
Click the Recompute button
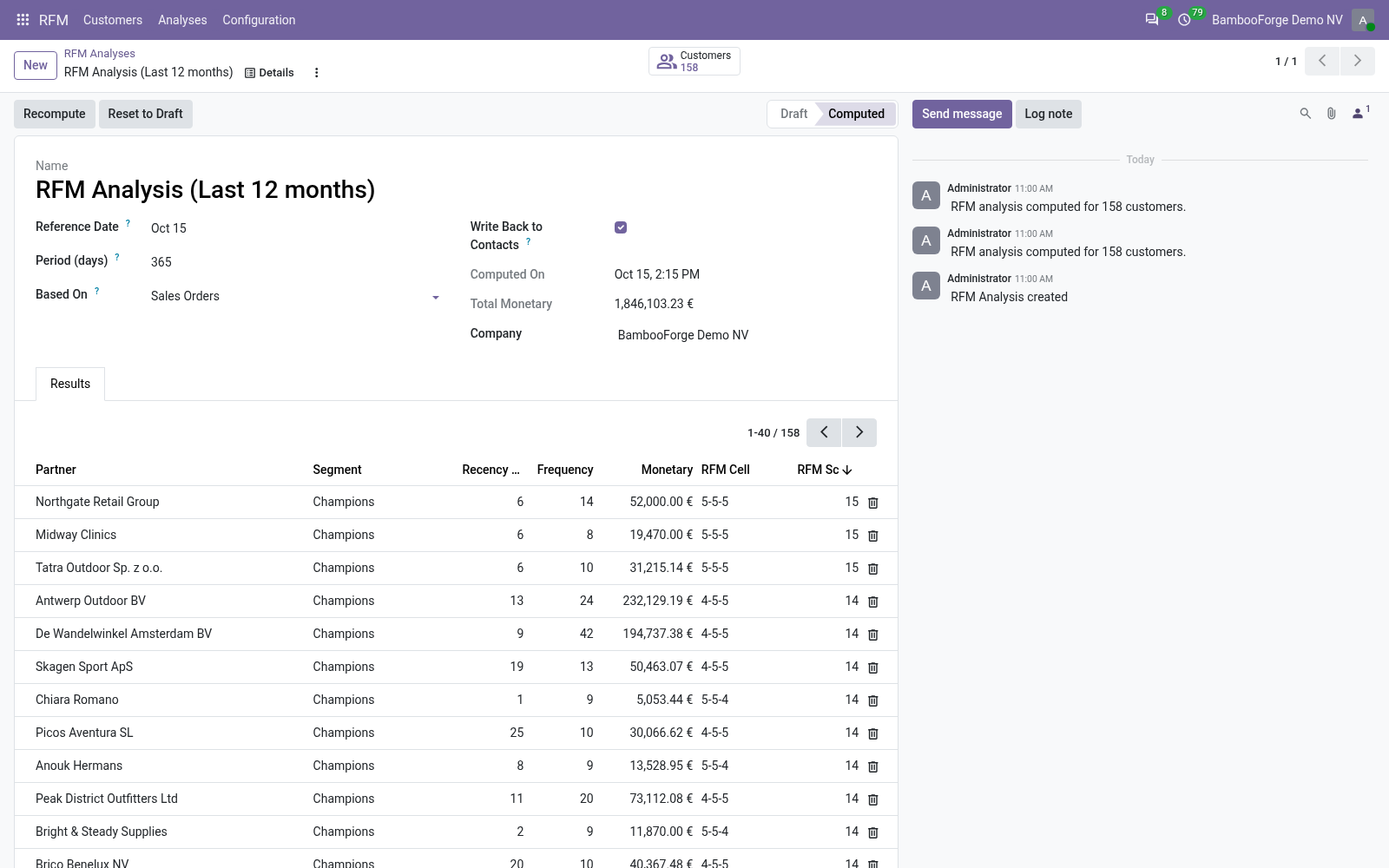click(55, 114)
